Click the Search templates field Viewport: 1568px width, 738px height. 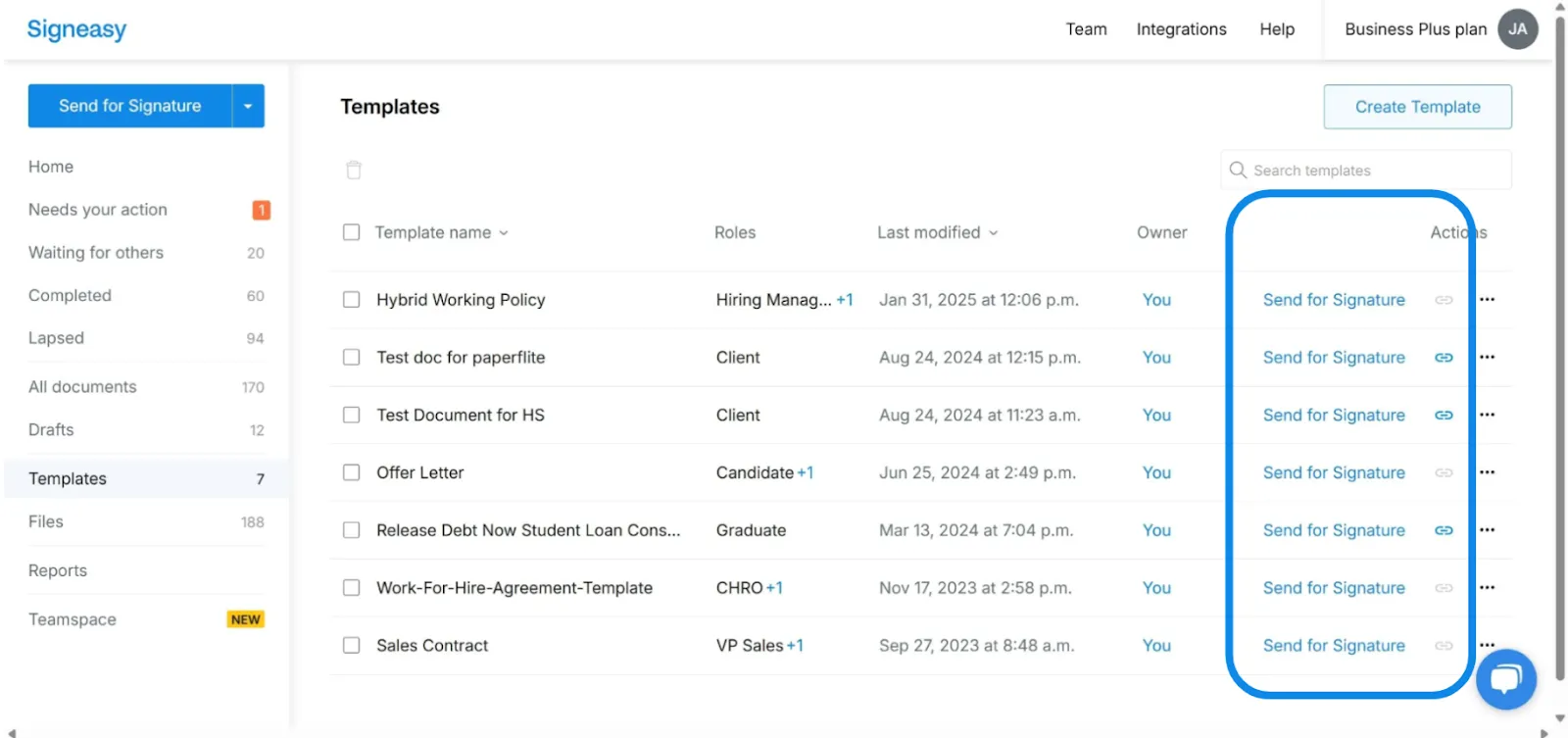[x=1366, y=170]
